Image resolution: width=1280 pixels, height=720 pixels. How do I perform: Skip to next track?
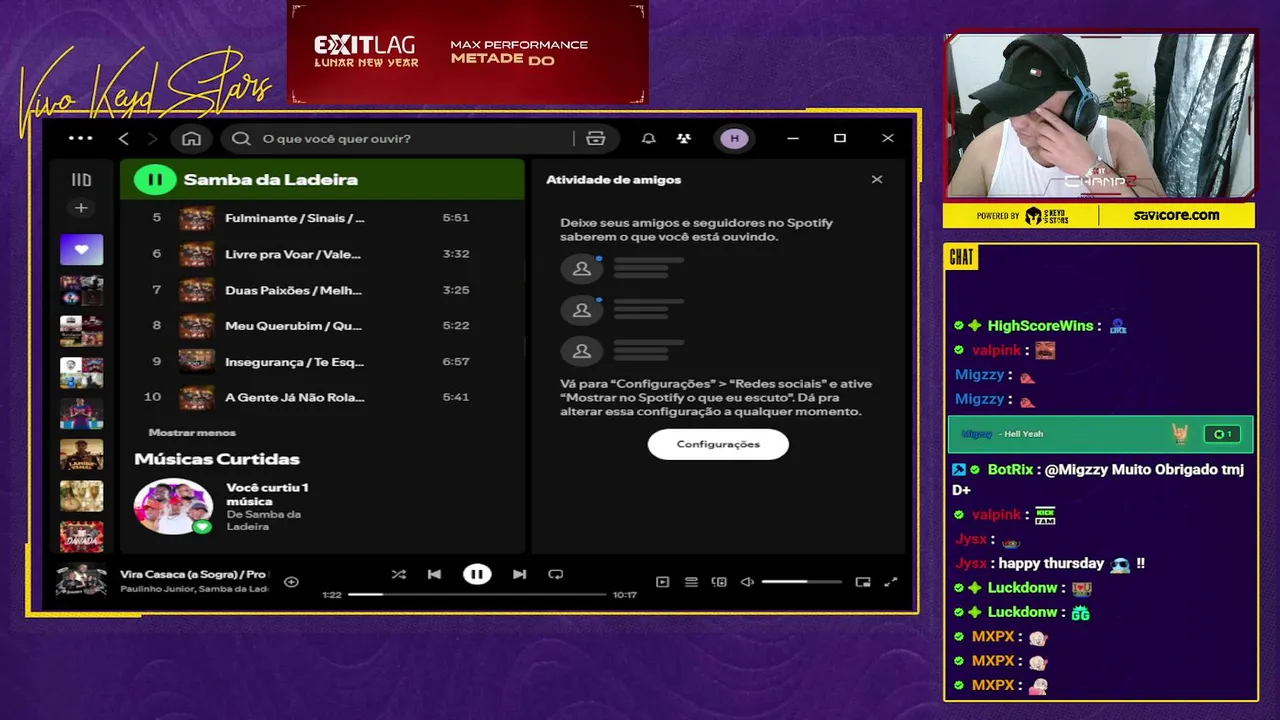click(x=519, y=574)
